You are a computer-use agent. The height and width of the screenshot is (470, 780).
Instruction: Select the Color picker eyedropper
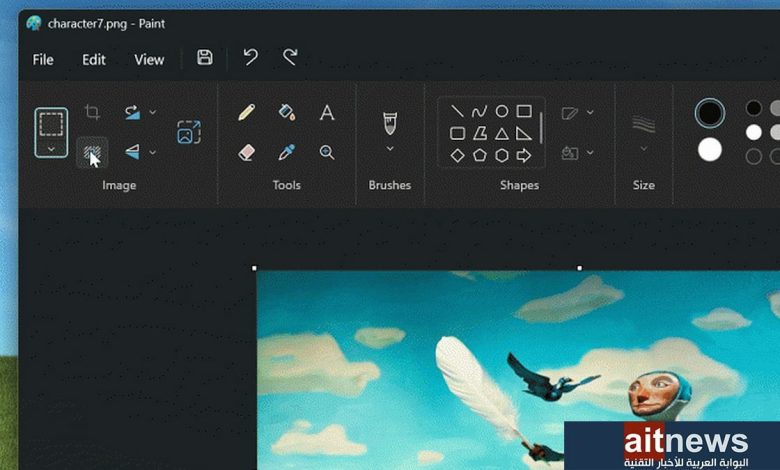coord(287,152)
